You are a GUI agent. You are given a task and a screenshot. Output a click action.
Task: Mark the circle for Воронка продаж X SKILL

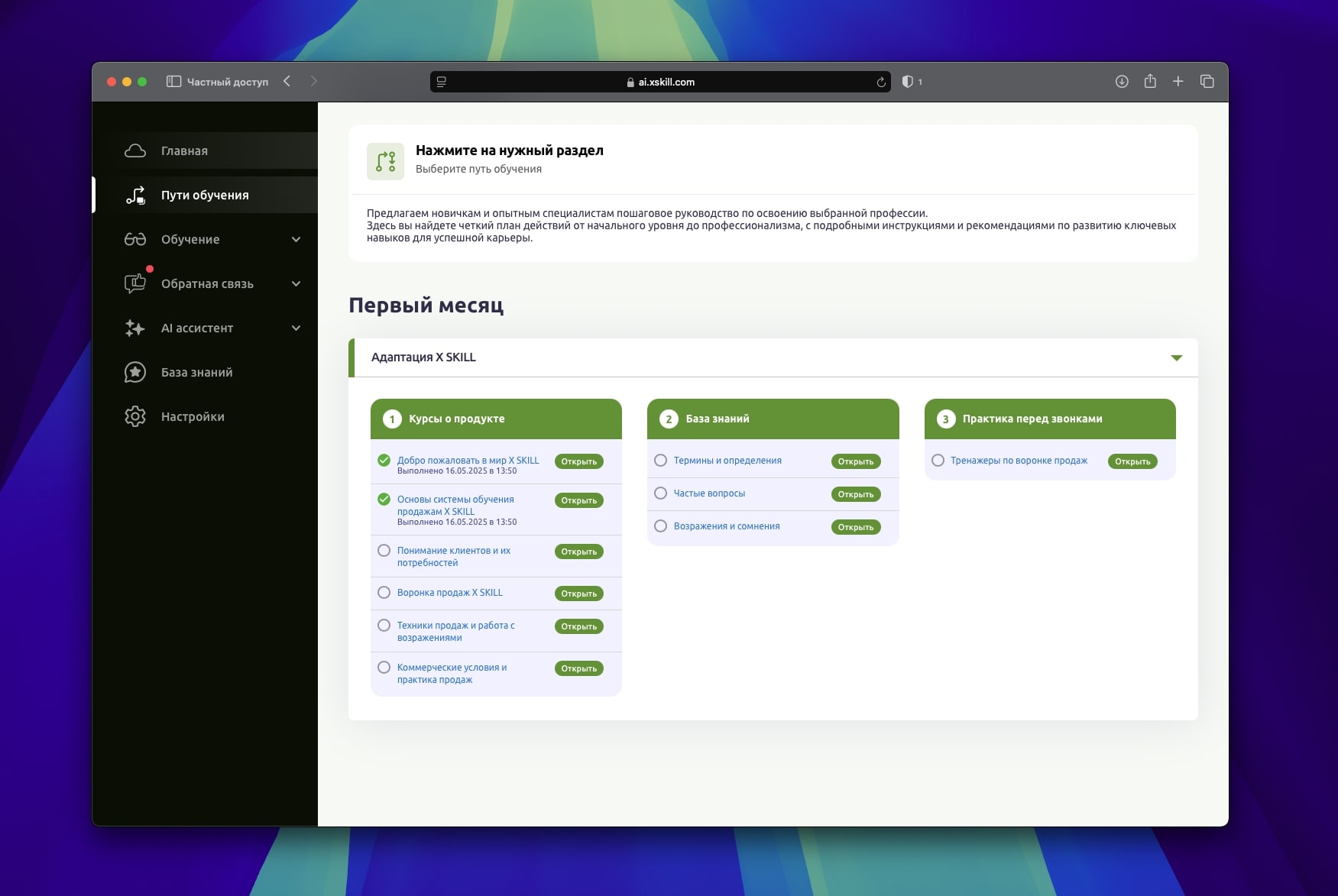pyautogui.click(x=384, y=592)
